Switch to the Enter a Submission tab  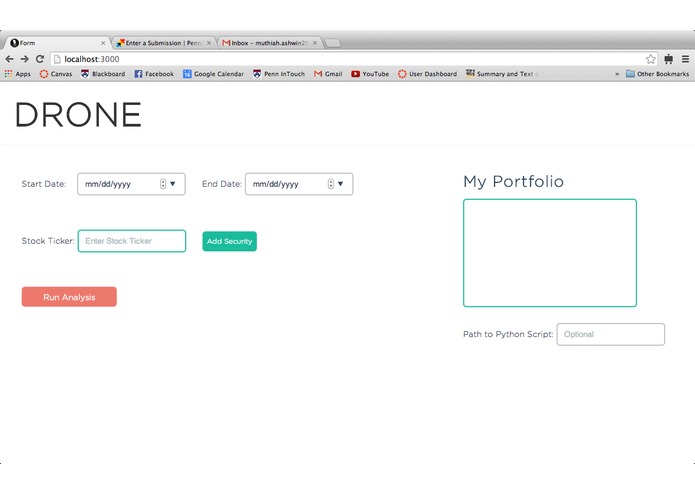coord(163,43)
